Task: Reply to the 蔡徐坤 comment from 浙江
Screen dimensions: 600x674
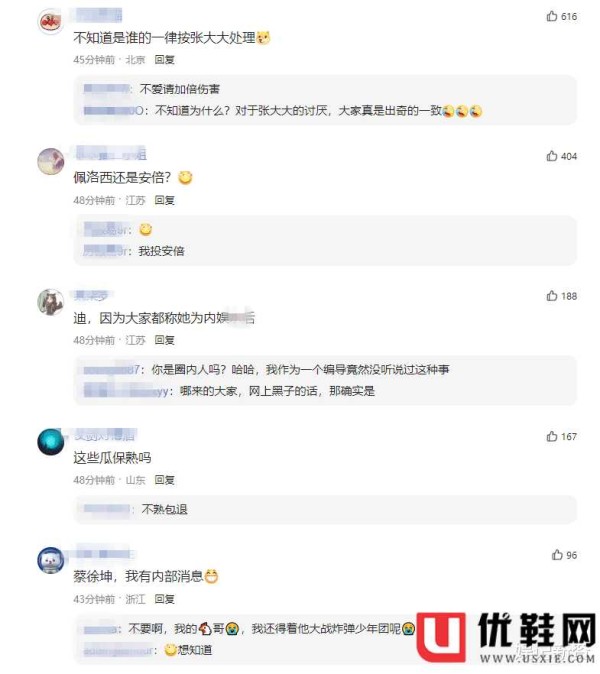Action: [x=165, y=599]
